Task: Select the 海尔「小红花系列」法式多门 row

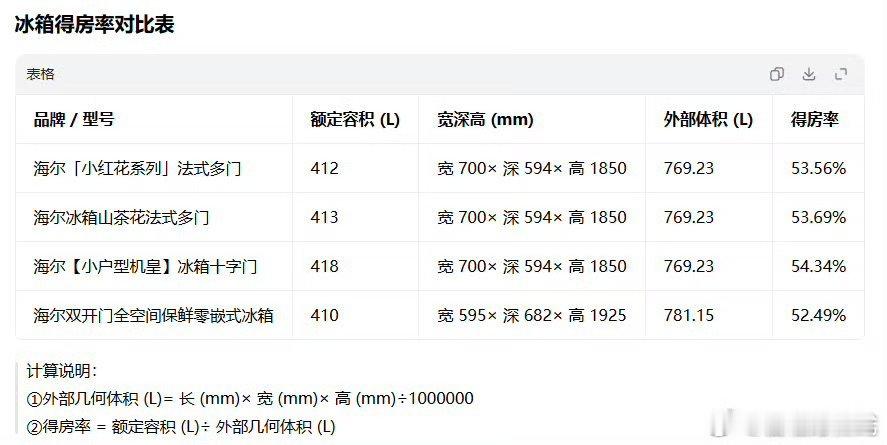Action: [x=440, y=168]
